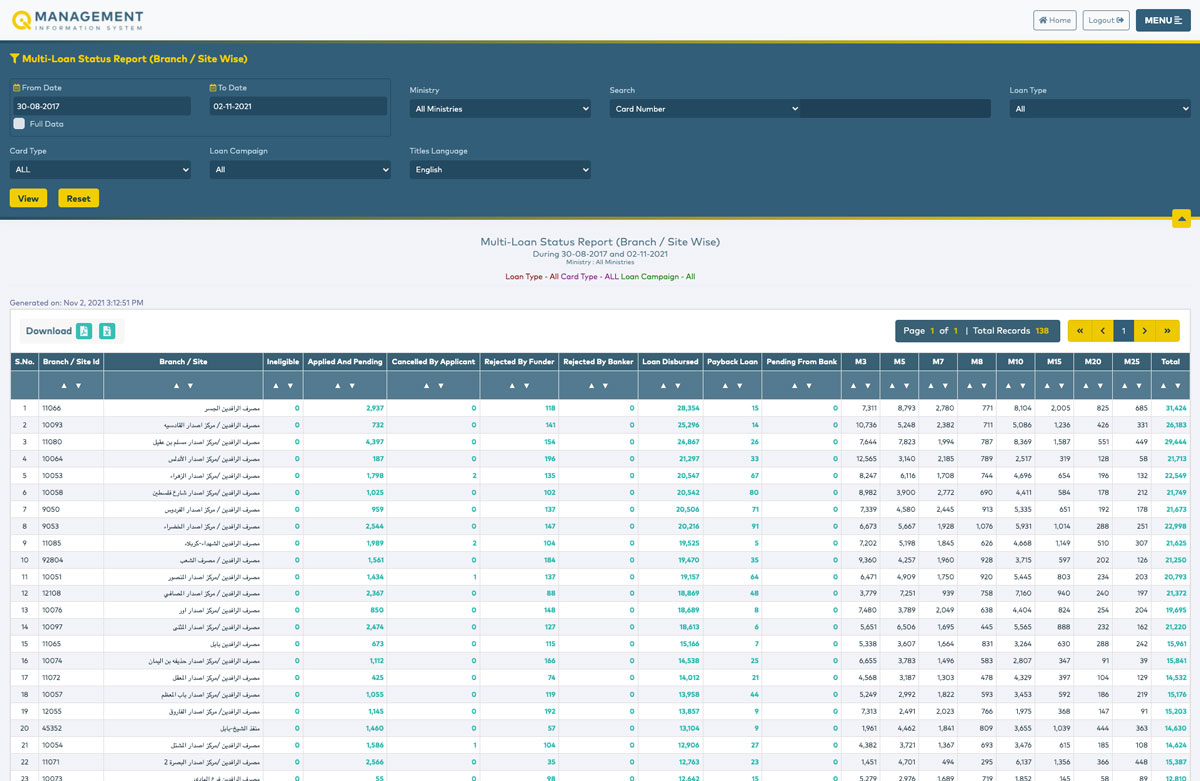
Task: Go to the first page of results
Action: 1080,331
